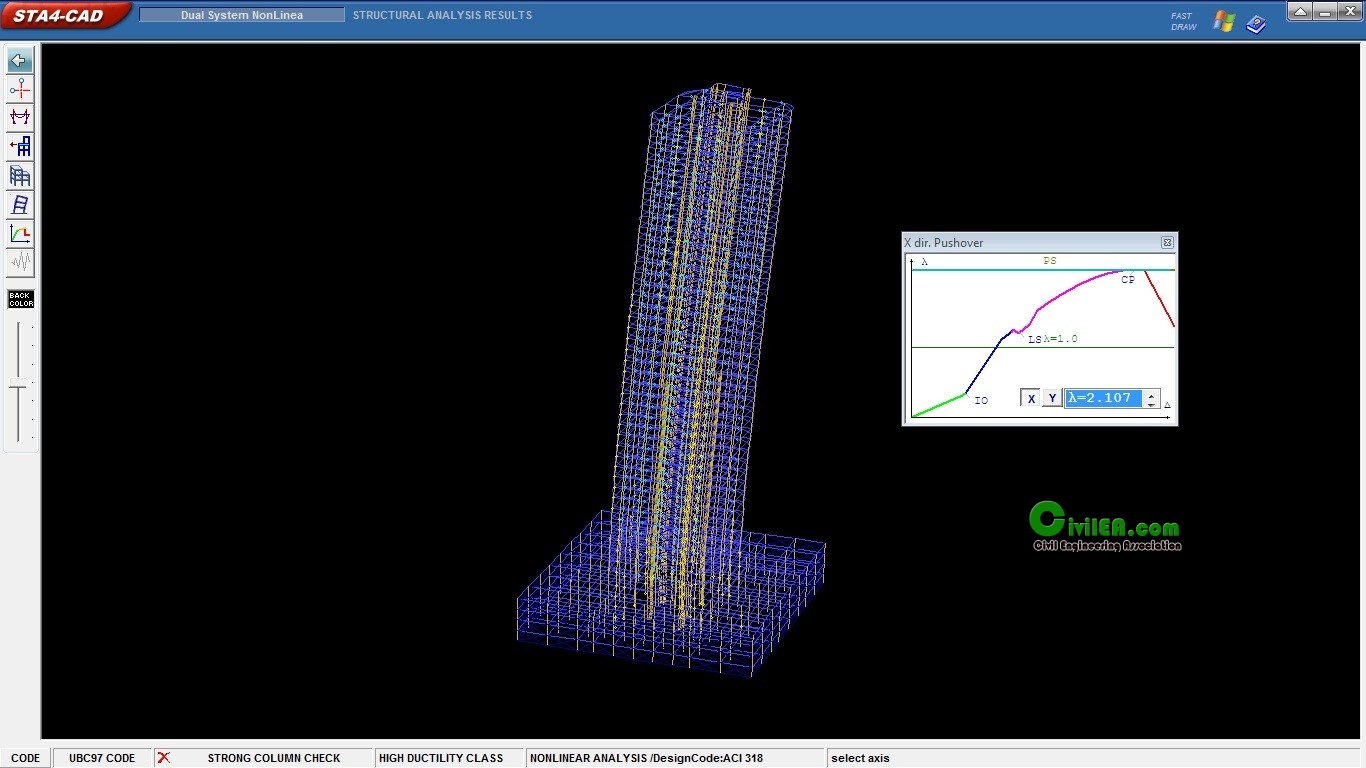The image size is (1366, 768).
Task: Adjust the upper vertical slider in left panel
Action: pos(19,349)
